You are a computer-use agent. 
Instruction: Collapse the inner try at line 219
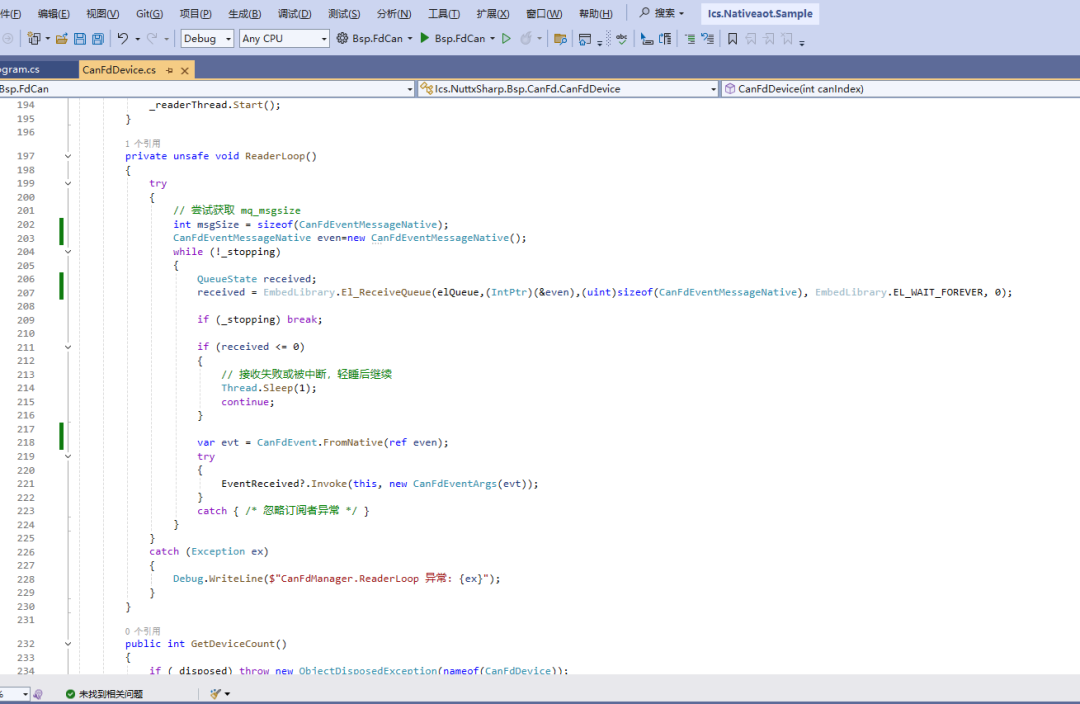68,456
